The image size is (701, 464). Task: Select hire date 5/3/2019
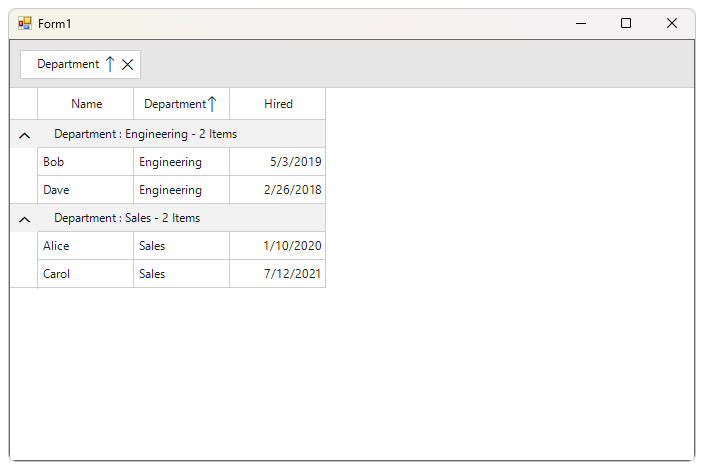[277, 162]
